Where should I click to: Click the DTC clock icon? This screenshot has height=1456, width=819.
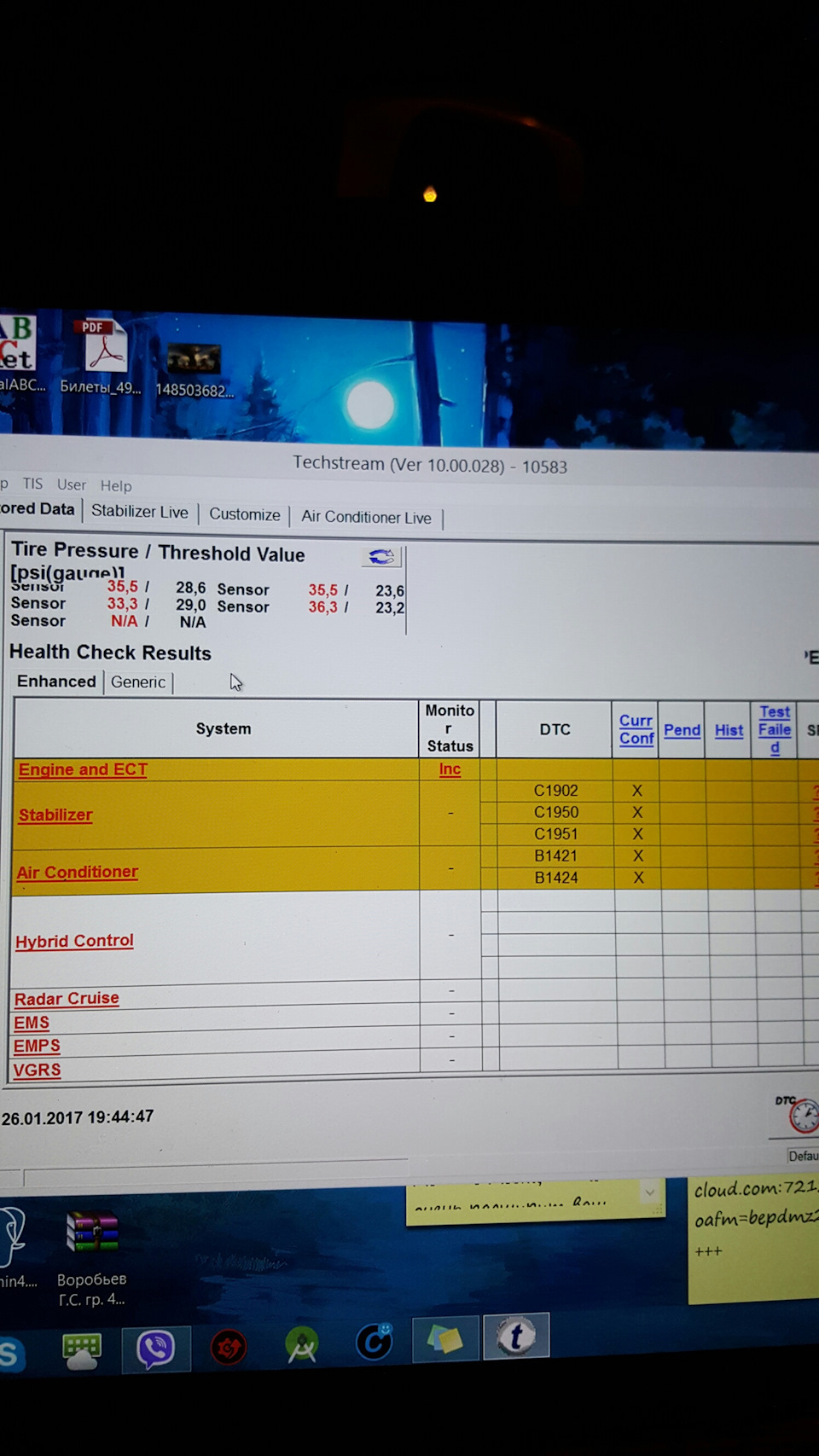[x=803, y=1114]
